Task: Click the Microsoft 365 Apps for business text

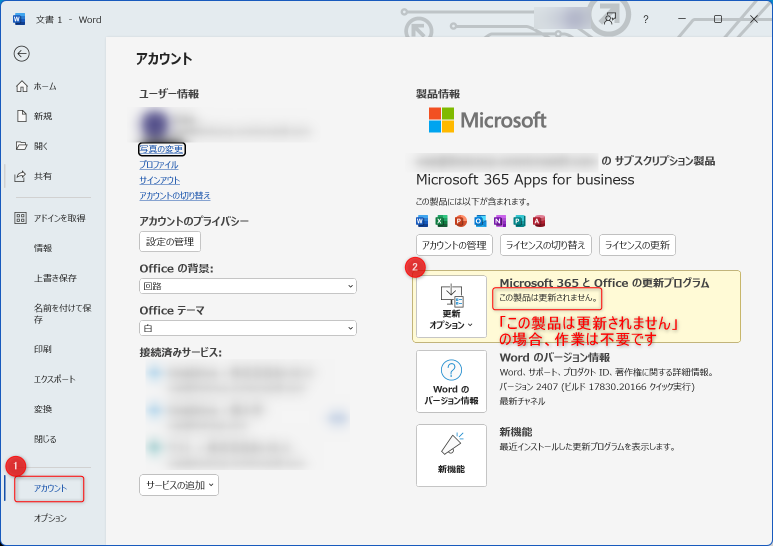Action: click(x=525, y=179)
